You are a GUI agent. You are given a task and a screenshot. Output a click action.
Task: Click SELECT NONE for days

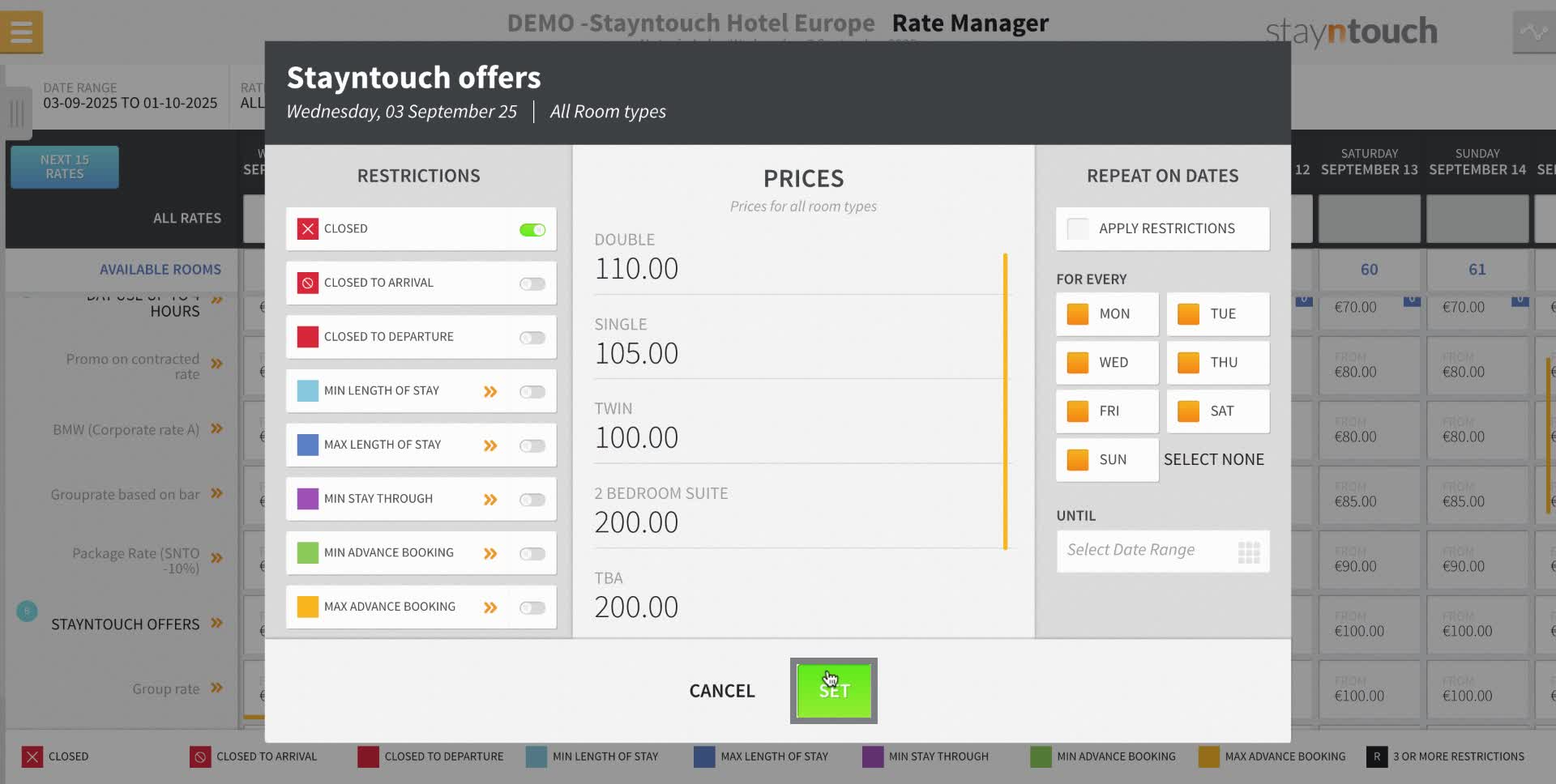1214,460
